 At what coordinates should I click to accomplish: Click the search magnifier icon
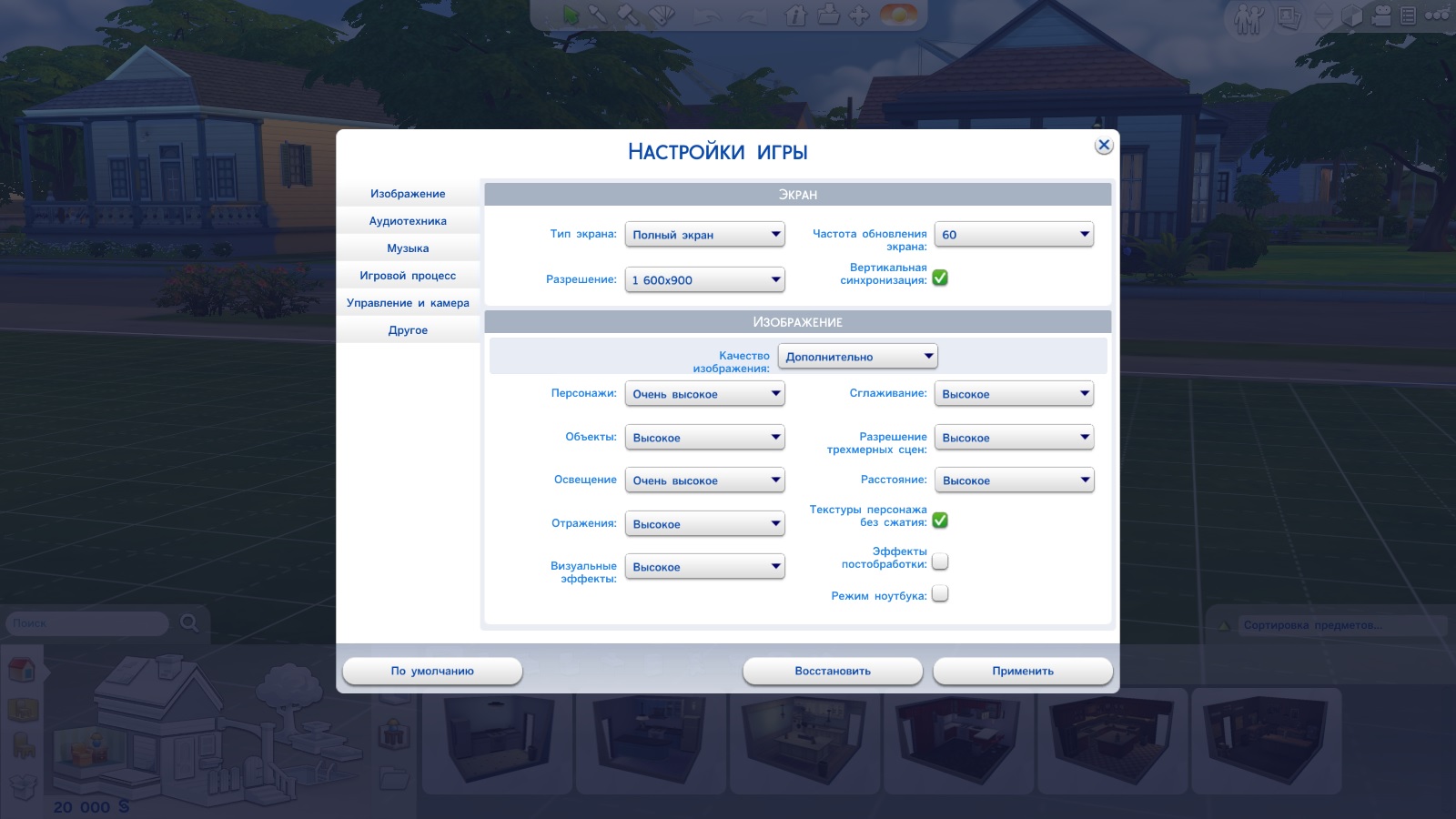[x=189, y=623]
